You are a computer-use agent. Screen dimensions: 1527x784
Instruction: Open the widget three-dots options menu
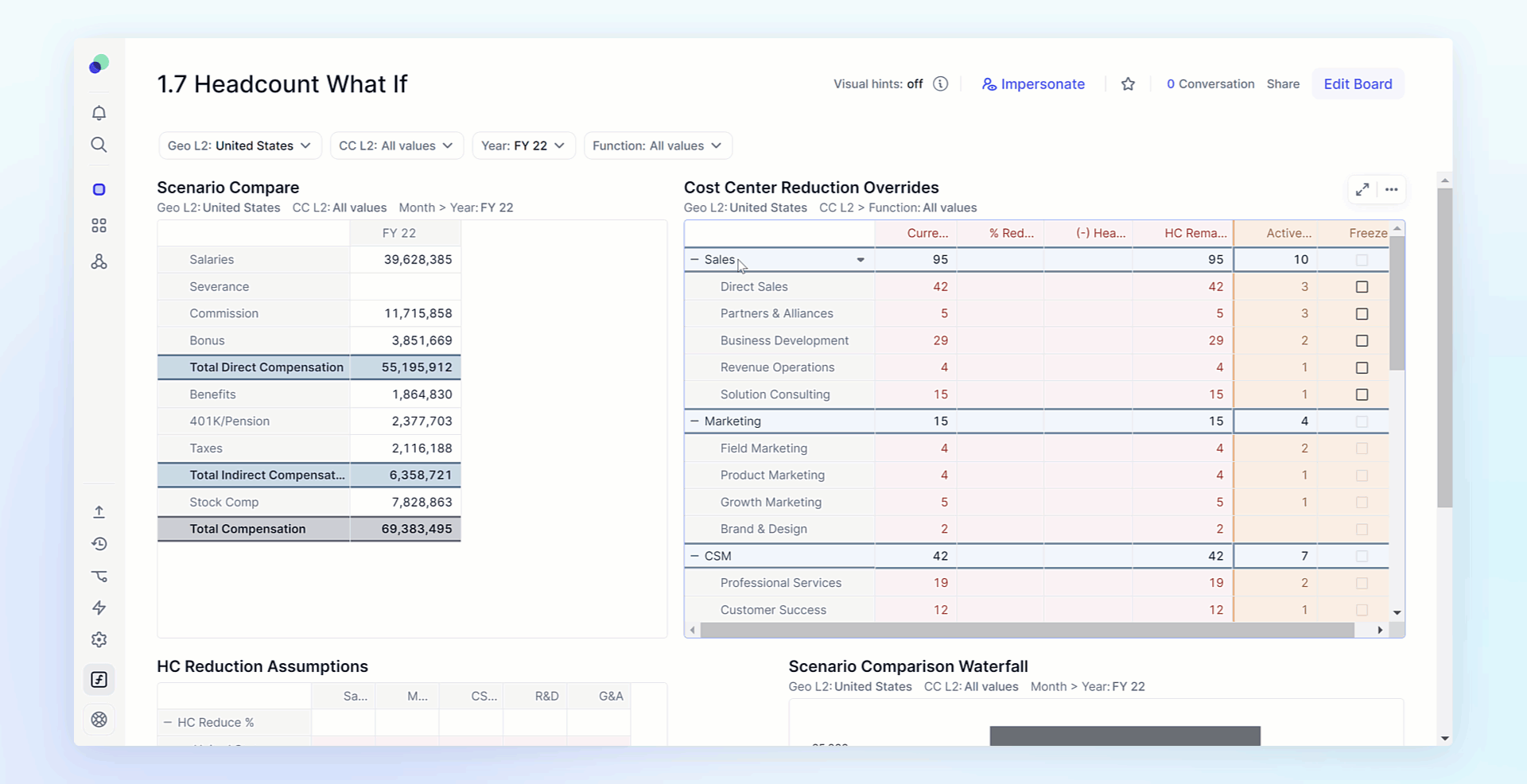tap(1391, 189)
